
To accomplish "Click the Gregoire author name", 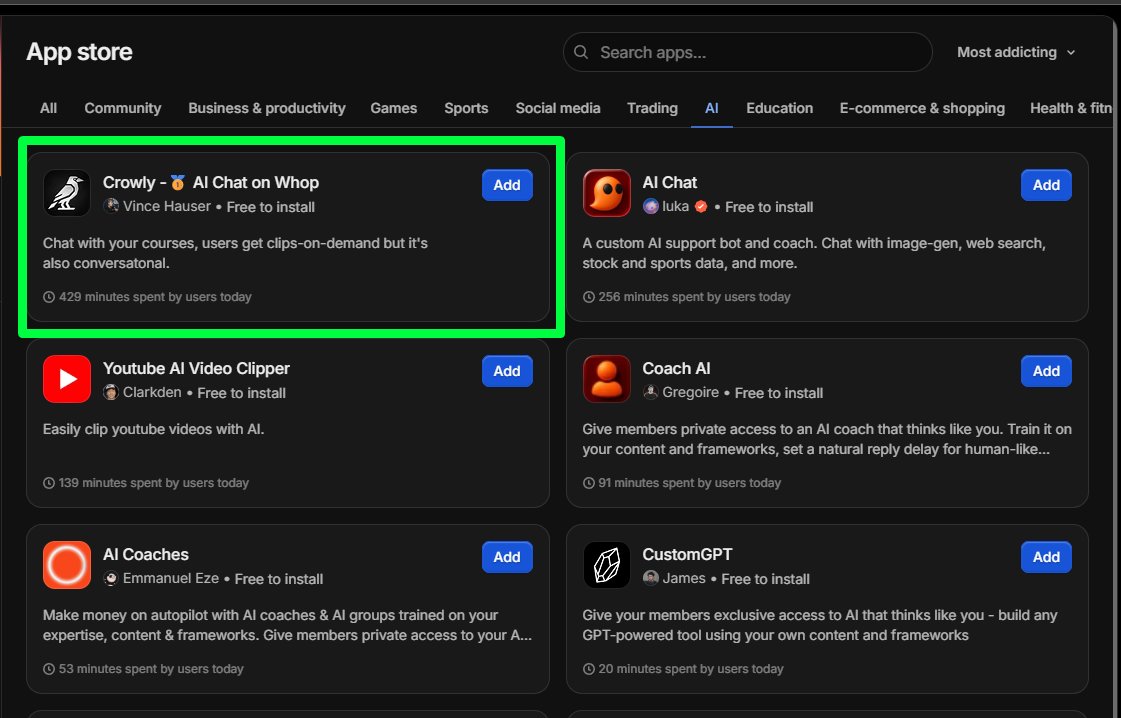I will (691, 392).
